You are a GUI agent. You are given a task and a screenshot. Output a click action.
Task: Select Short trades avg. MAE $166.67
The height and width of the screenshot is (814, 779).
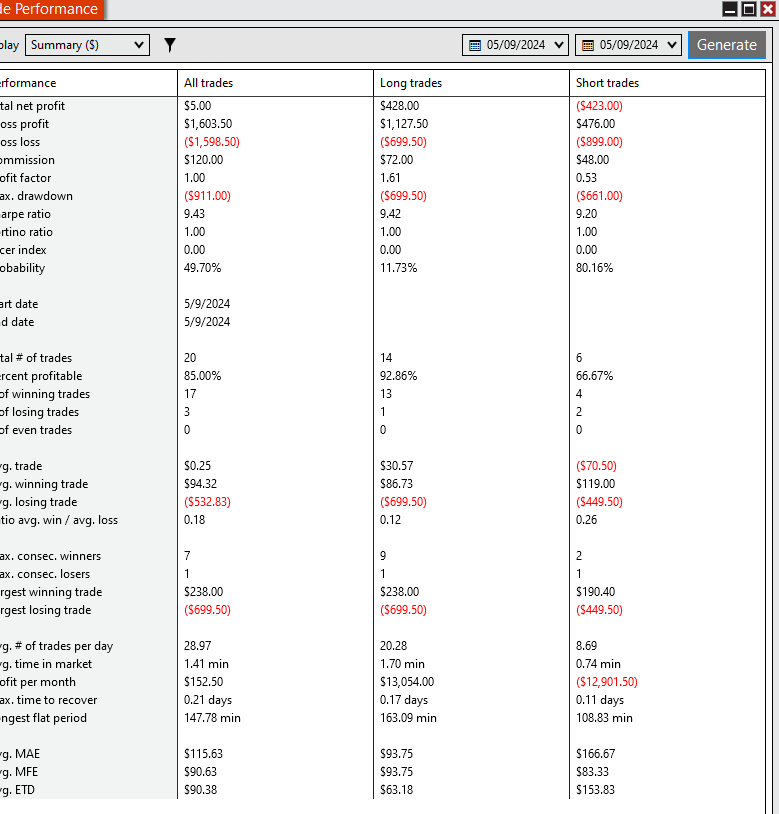pos(595,754)
